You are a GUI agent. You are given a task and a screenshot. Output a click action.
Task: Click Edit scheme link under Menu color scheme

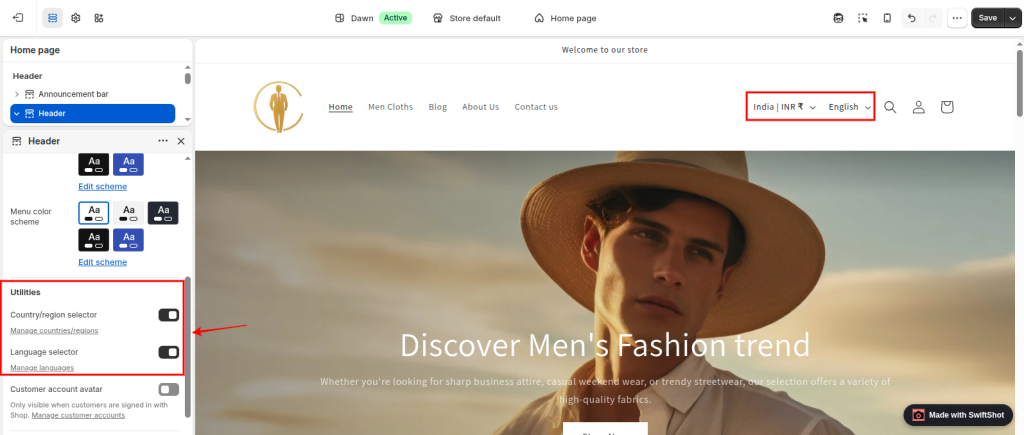[x=103, y=263]
